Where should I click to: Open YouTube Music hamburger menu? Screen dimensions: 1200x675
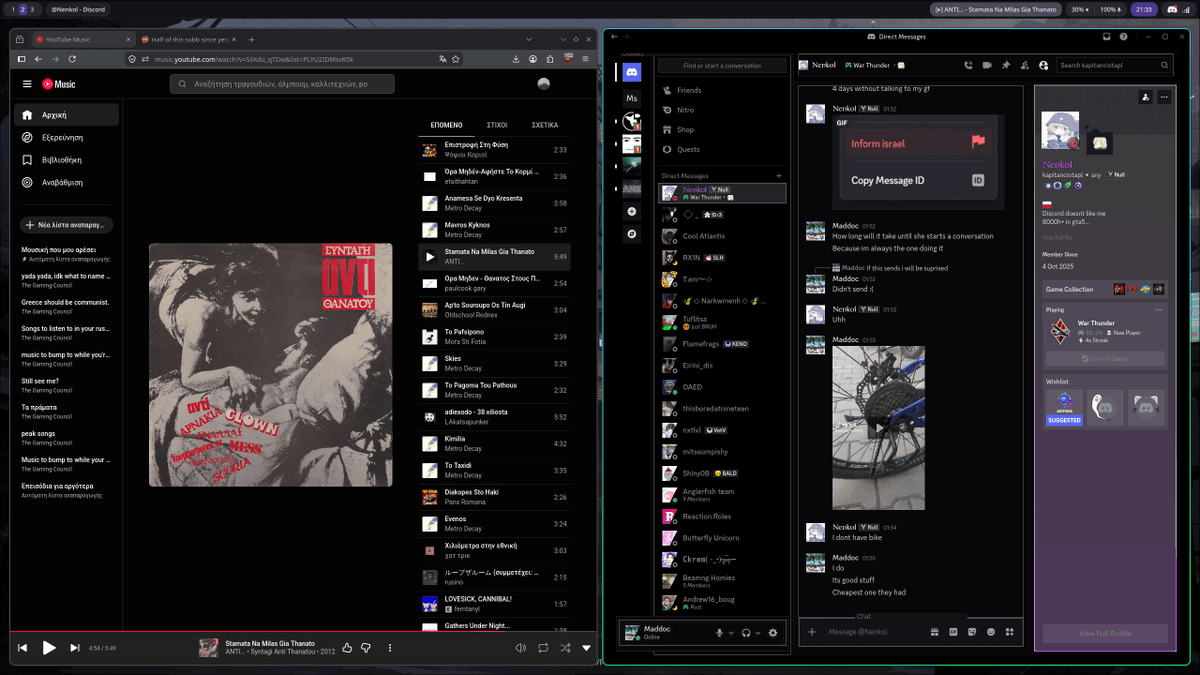[27, 84]
